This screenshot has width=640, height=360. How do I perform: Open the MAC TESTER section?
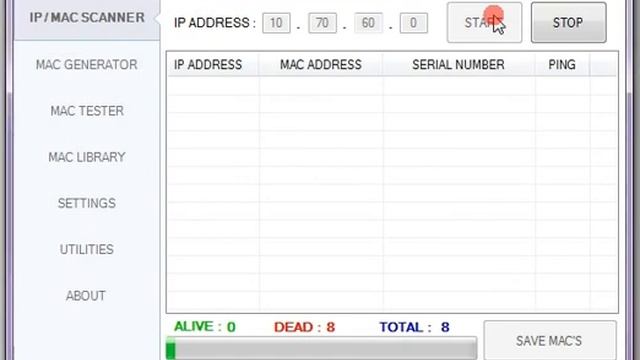(87, 111)
